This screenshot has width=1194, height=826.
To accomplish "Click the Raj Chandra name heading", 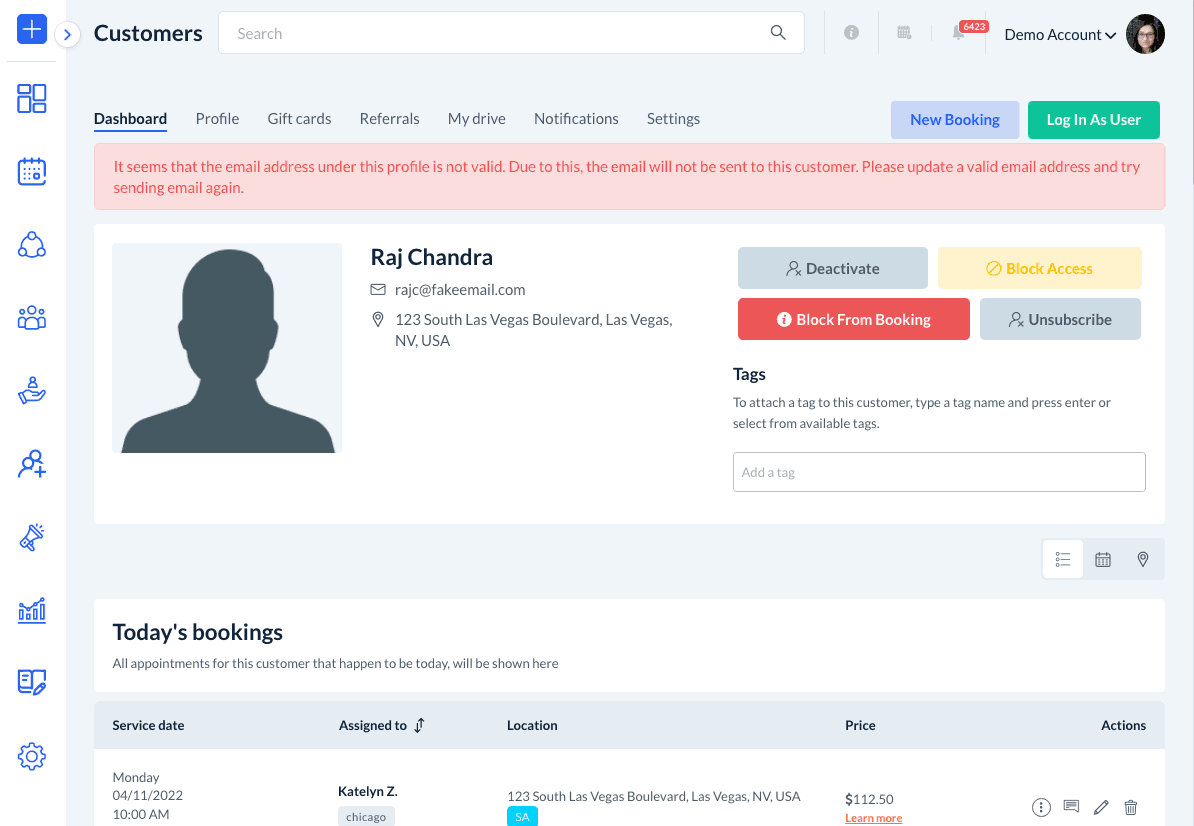I will [432, 257].
